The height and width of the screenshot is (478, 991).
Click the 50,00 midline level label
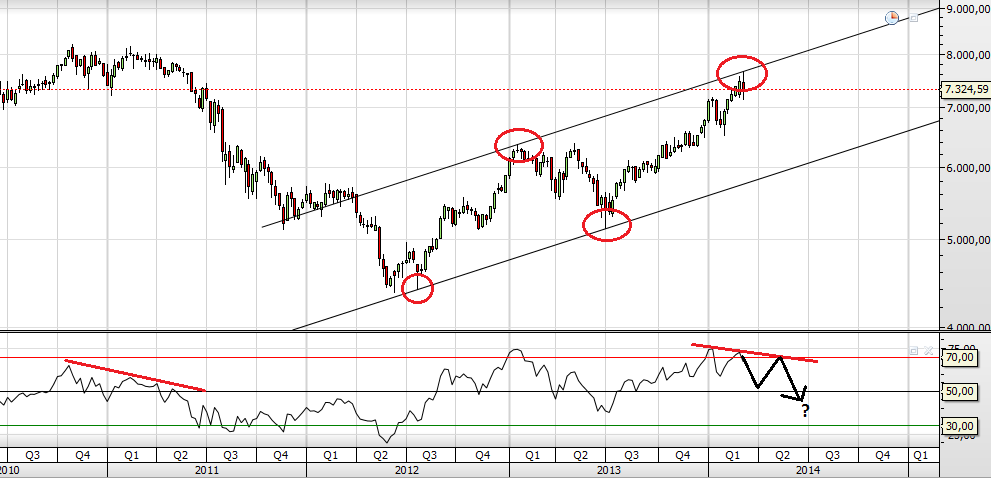point(959,391)
